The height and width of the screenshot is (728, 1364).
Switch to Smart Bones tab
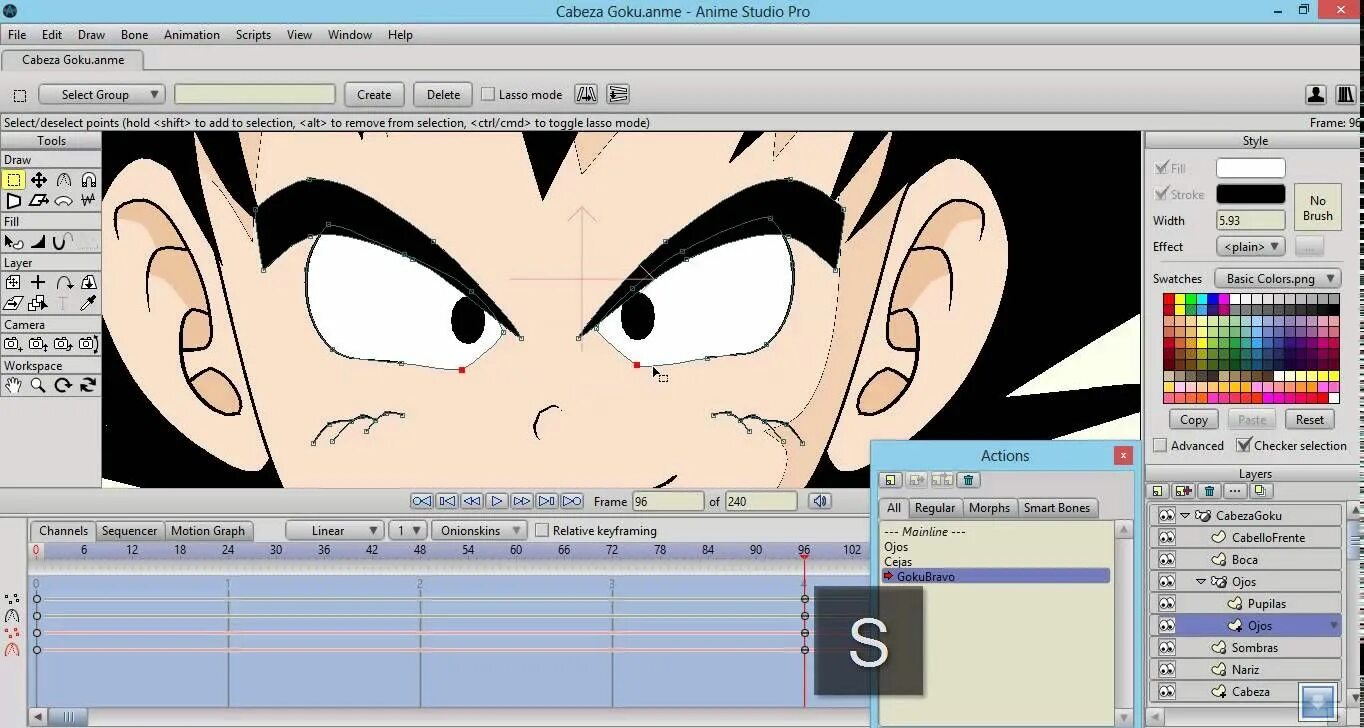1056,507
